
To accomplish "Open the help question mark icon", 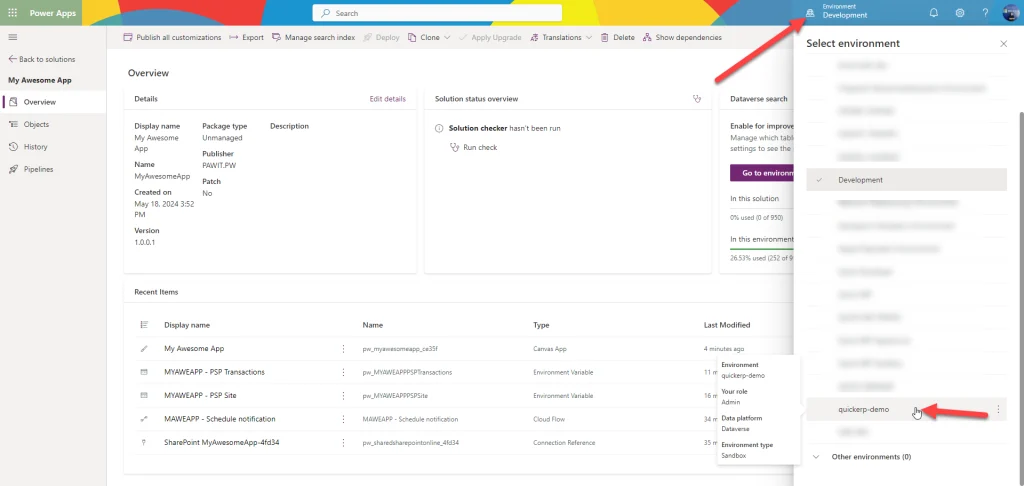I will click(x=985, y=13).
